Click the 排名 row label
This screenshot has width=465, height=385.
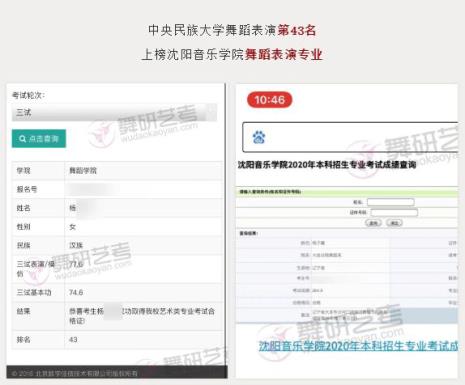point(23,340)
